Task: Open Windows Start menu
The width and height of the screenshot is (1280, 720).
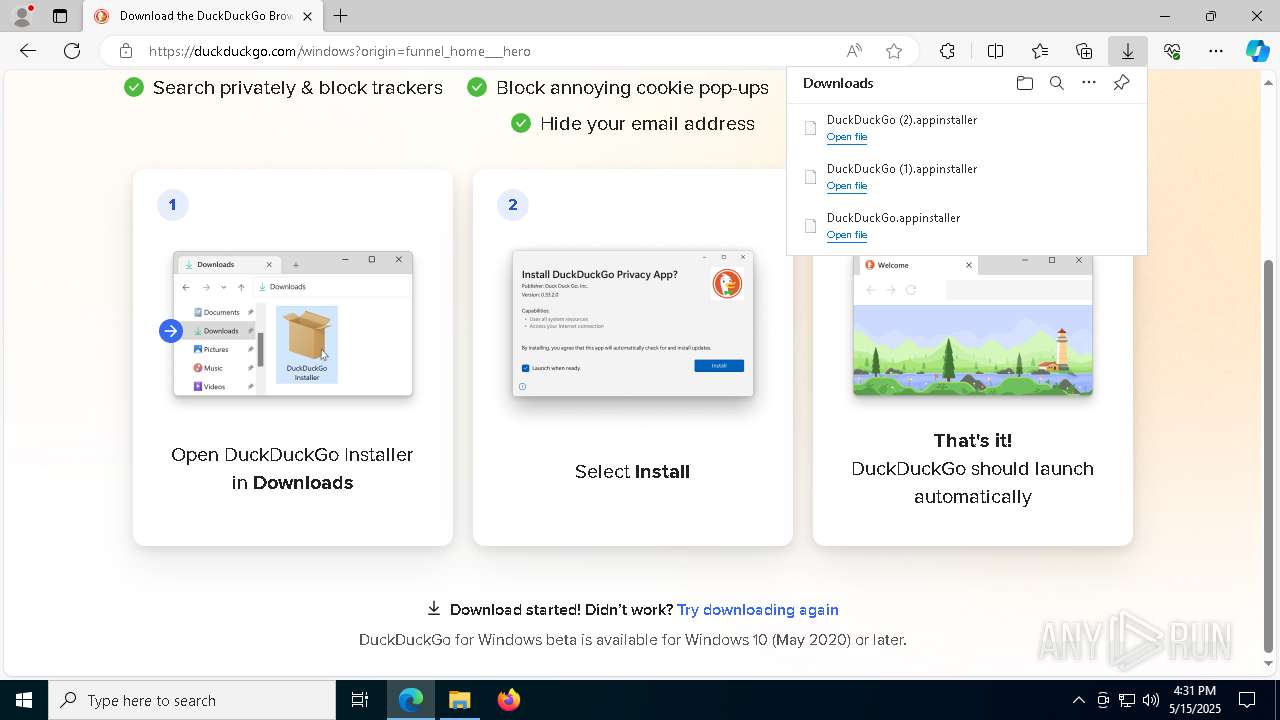Action: [x=24, y=700]
